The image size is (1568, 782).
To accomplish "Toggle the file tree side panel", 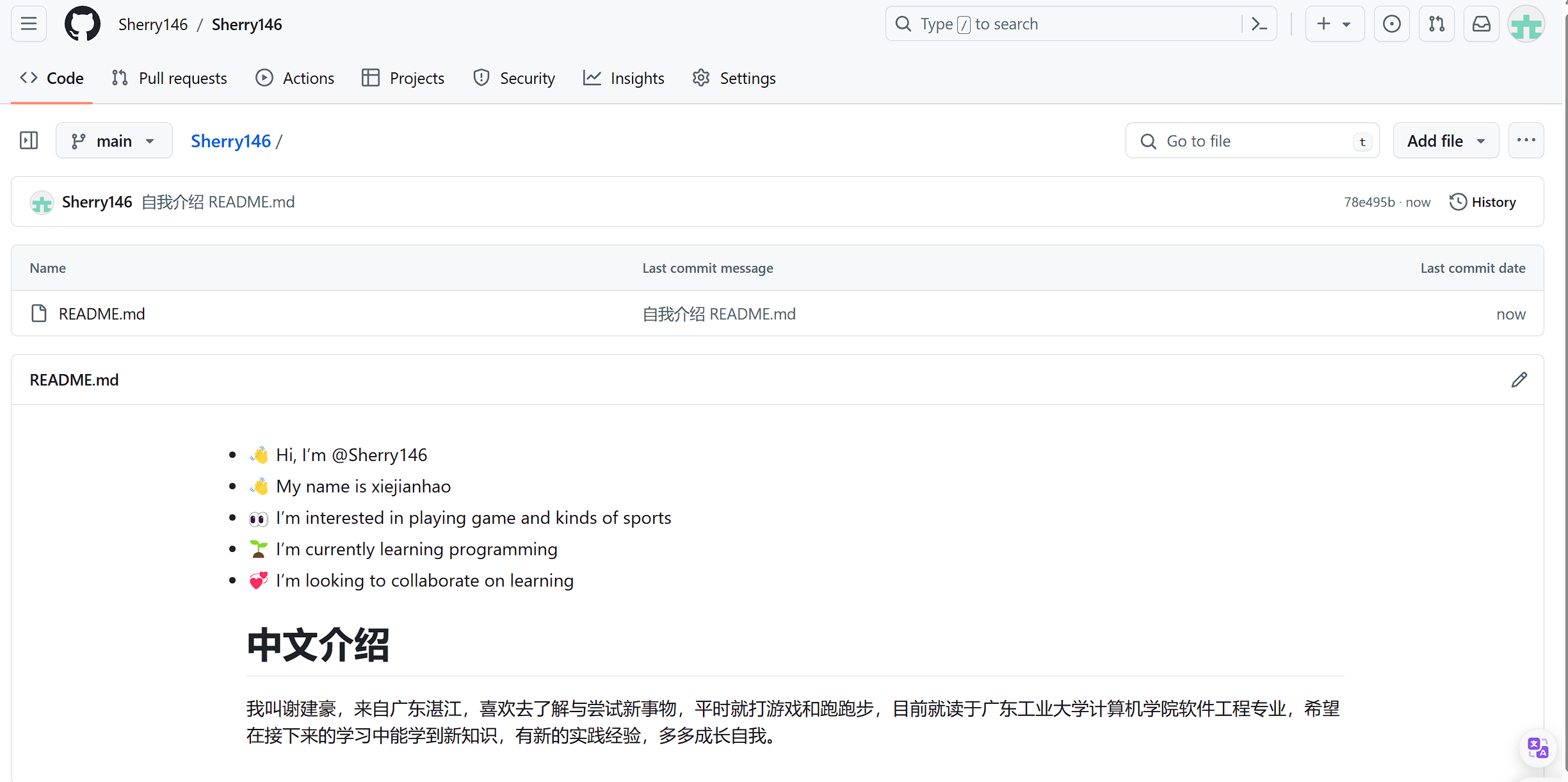I will (x=29, y=140).
